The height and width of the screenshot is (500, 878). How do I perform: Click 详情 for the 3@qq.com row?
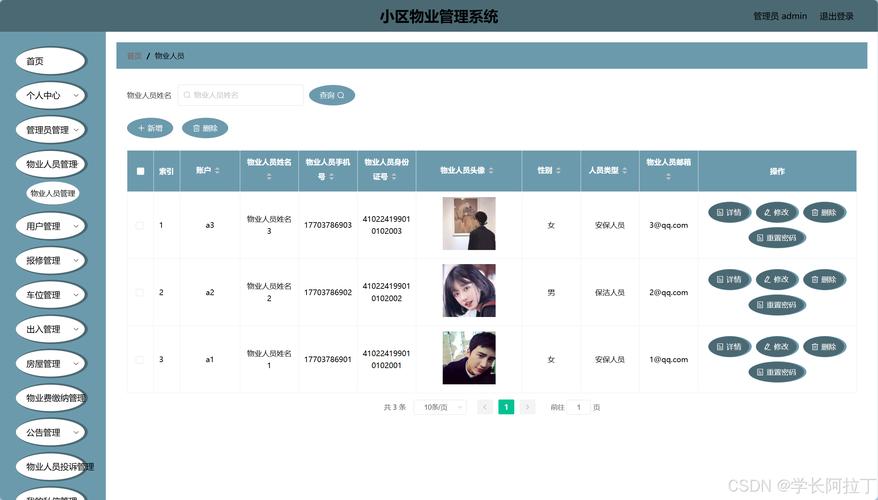(x=729, y=213)
